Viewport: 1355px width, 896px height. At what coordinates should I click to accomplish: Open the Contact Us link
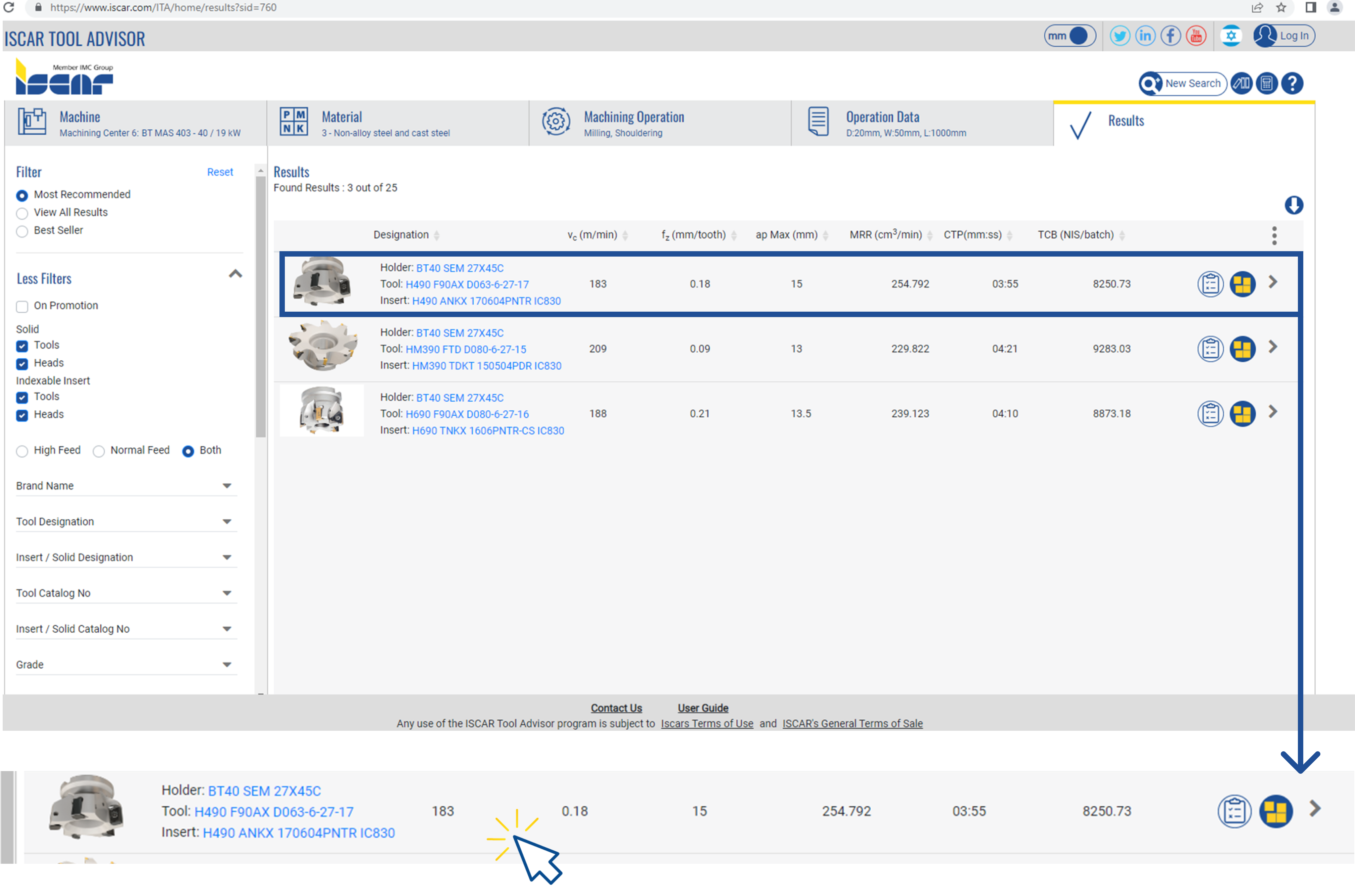tap(616, 708)
